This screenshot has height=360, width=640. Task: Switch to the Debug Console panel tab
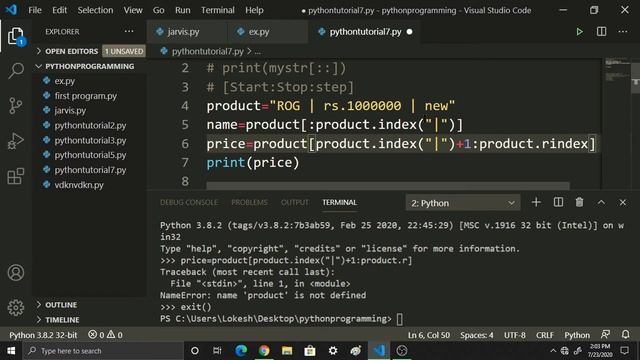tap(189, 202)
